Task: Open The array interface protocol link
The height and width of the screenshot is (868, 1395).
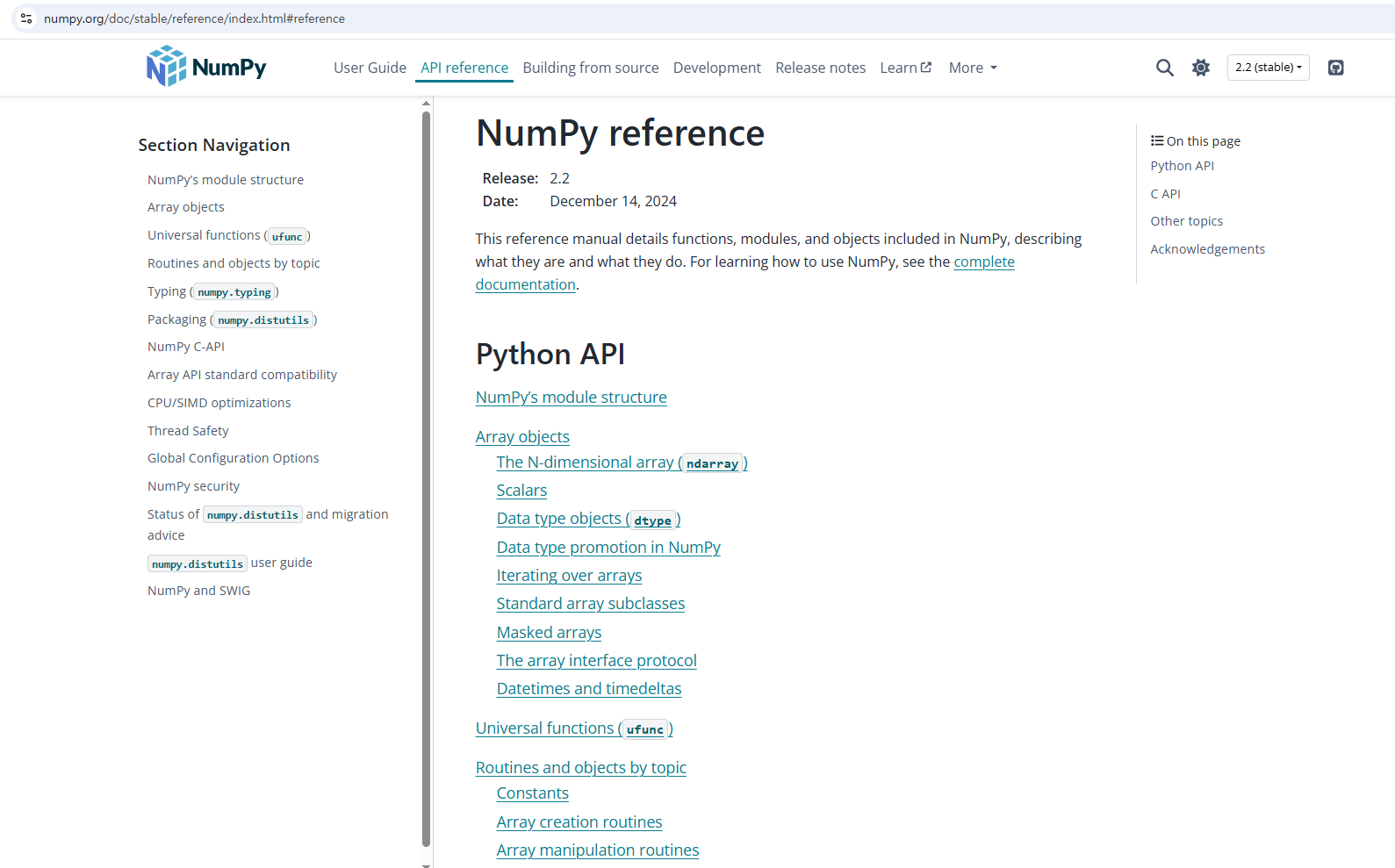Action: 596,661
